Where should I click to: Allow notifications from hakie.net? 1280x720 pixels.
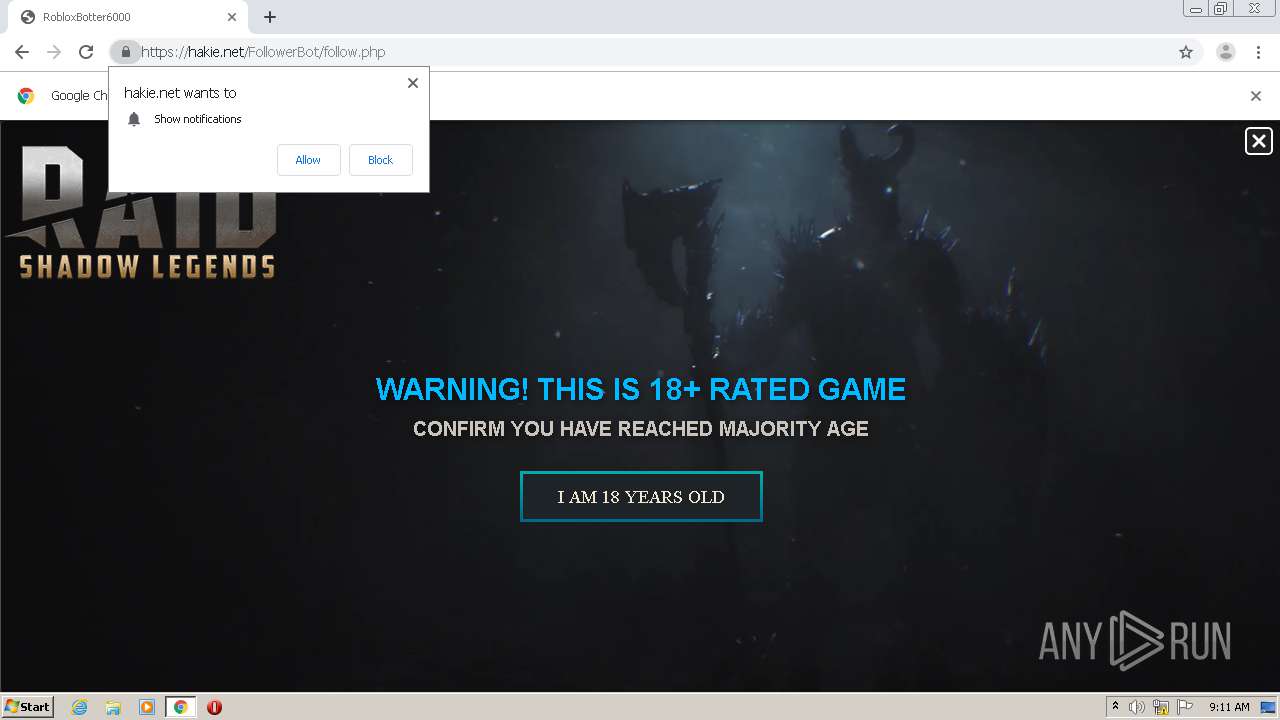coord(308,160)
